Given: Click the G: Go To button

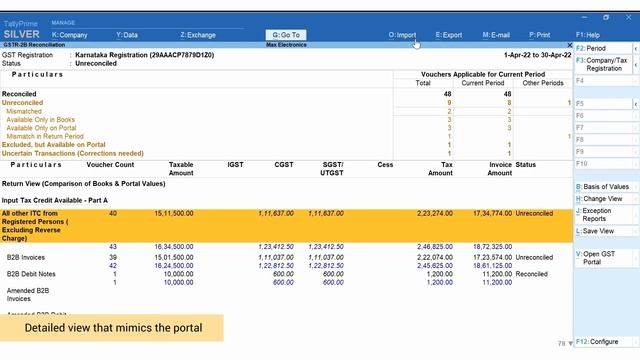Looking at the screenshot, I should [x=286, y=35].
